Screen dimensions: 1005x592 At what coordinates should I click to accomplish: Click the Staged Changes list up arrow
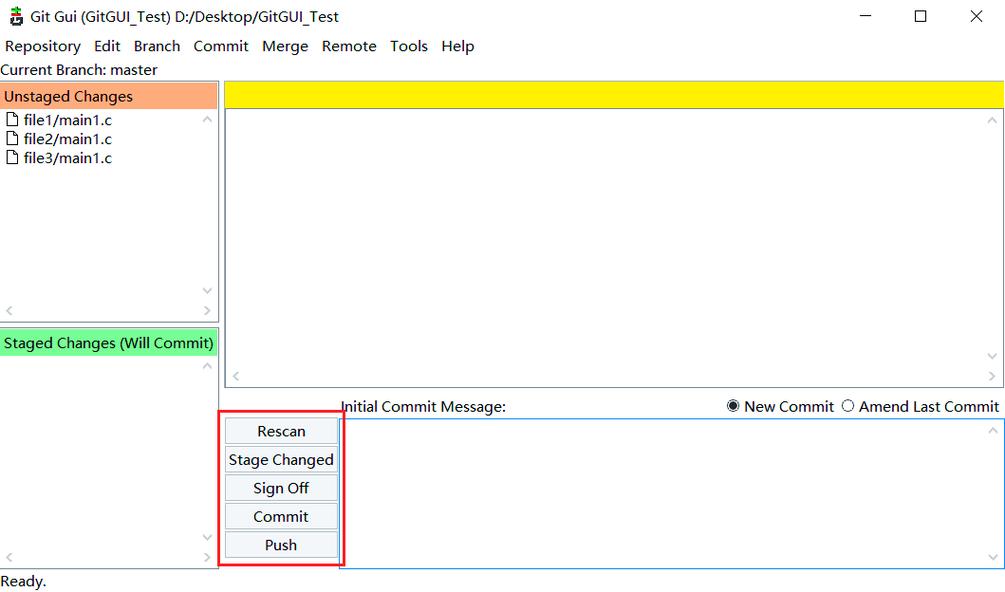click(x=207, y=366)
